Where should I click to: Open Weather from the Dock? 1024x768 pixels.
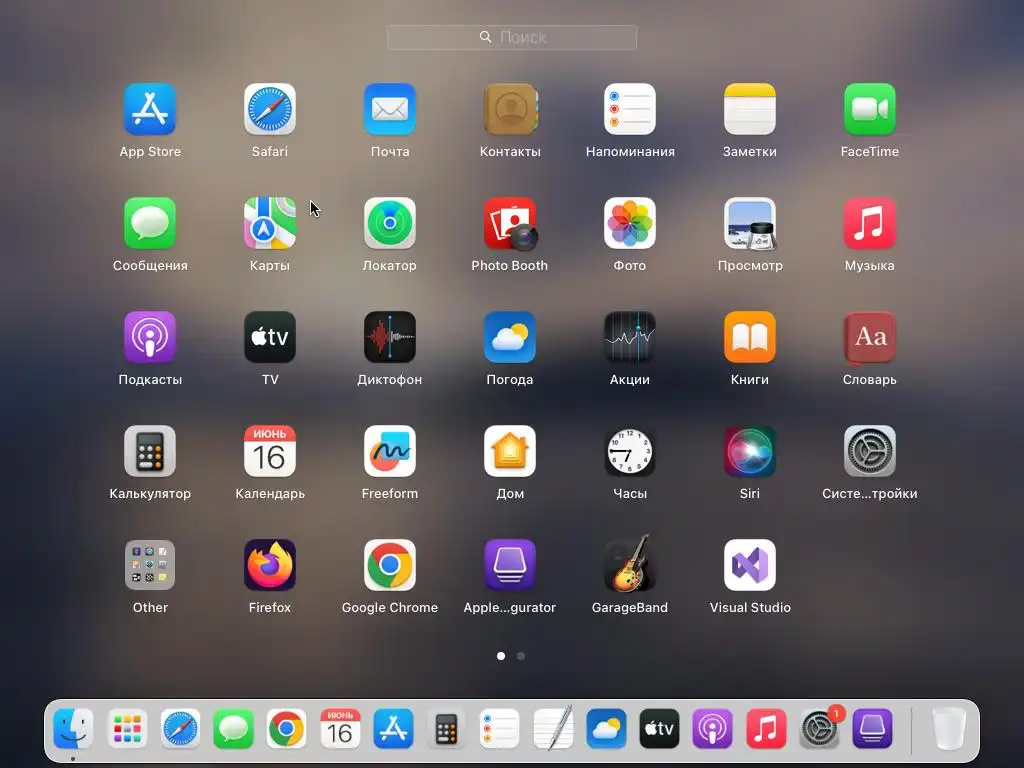click(606, 728)
